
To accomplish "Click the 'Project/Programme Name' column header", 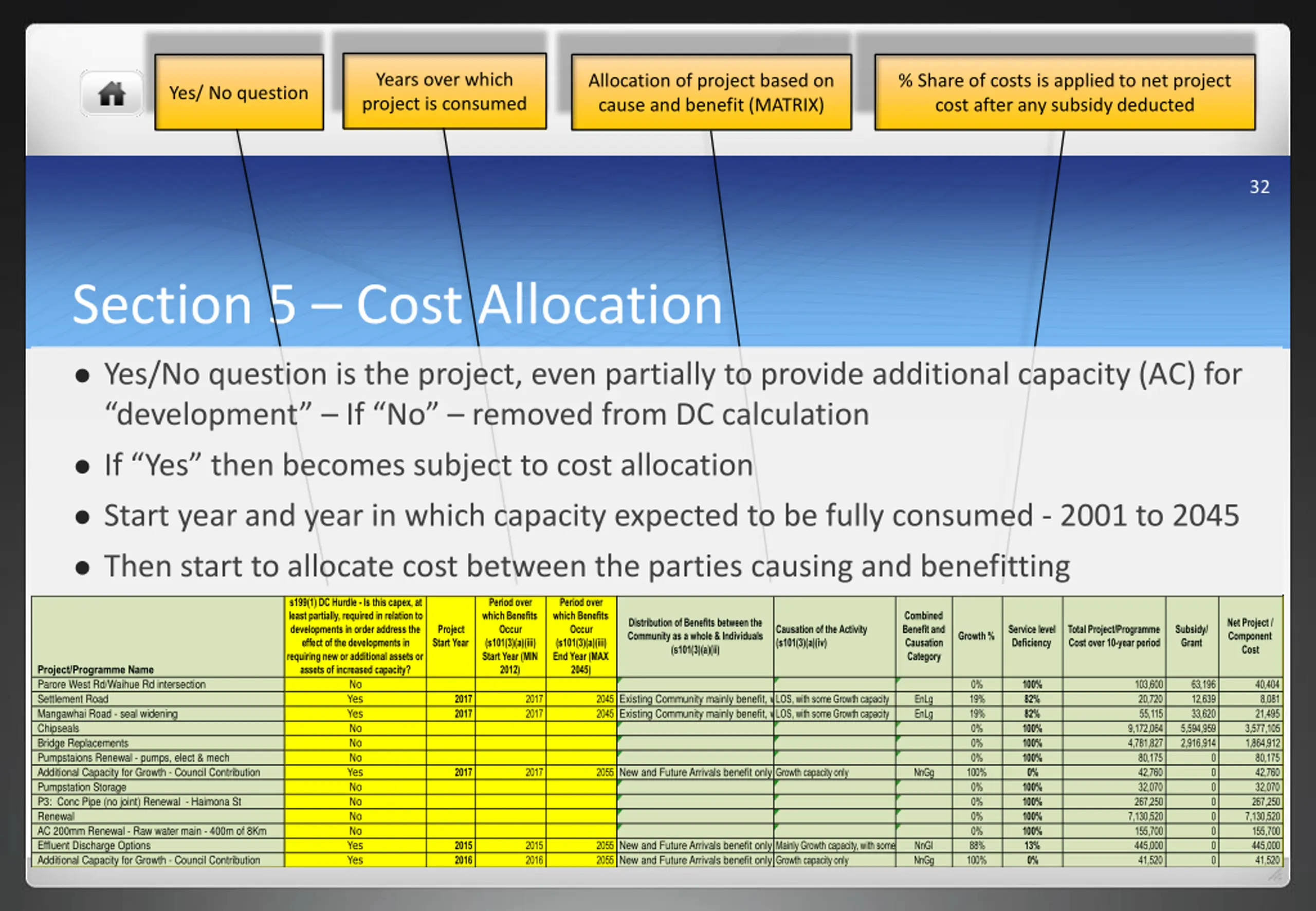I will click(95, 669).
